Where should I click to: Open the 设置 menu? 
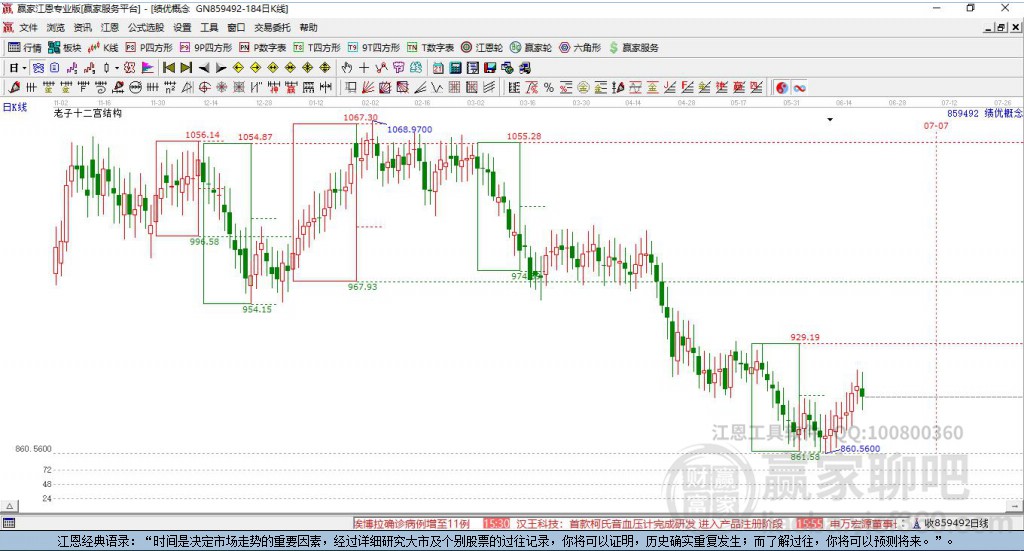pos(182,27)
